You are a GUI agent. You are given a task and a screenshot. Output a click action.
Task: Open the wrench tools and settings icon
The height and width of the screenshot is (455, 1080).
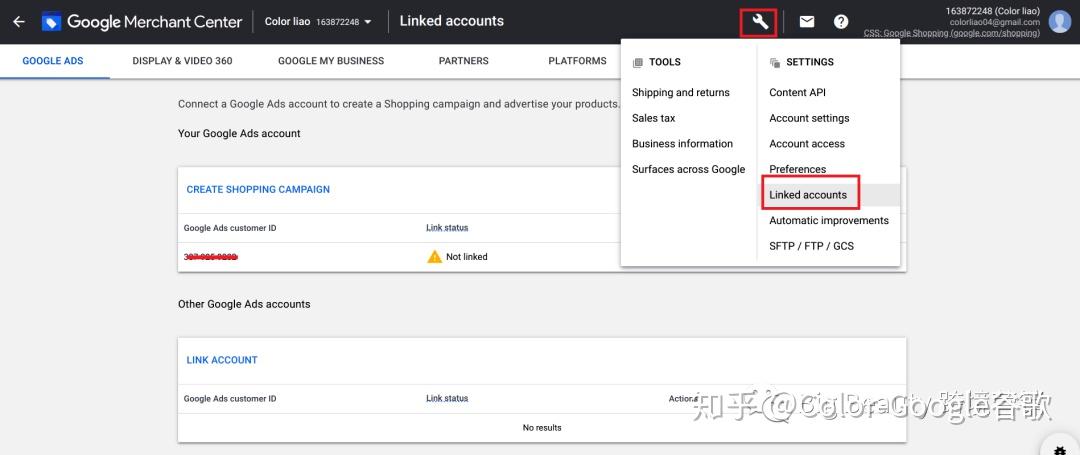759,21
